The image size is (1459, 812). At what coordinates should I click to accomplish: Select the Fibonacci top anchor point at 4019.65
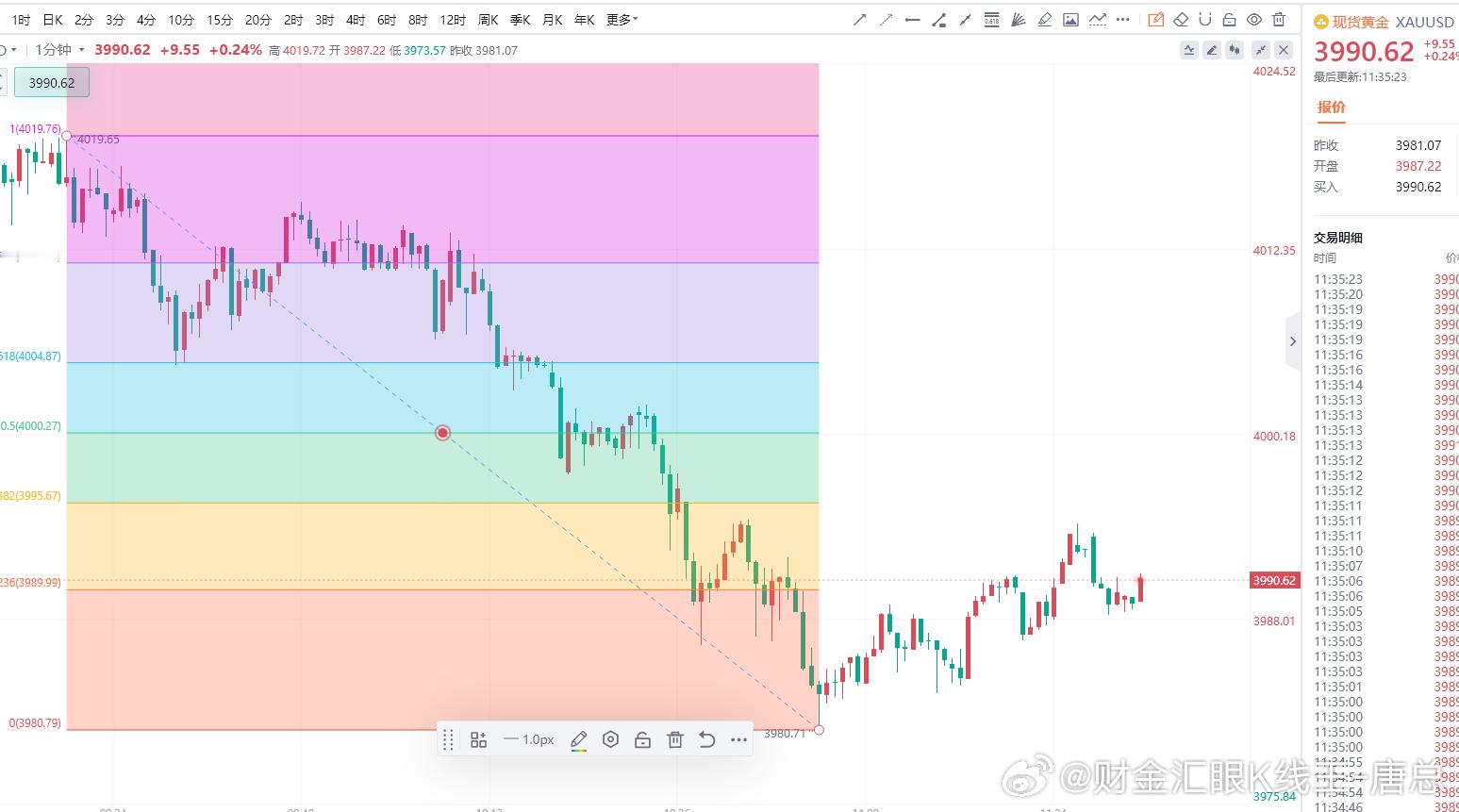tap(66, 136)
